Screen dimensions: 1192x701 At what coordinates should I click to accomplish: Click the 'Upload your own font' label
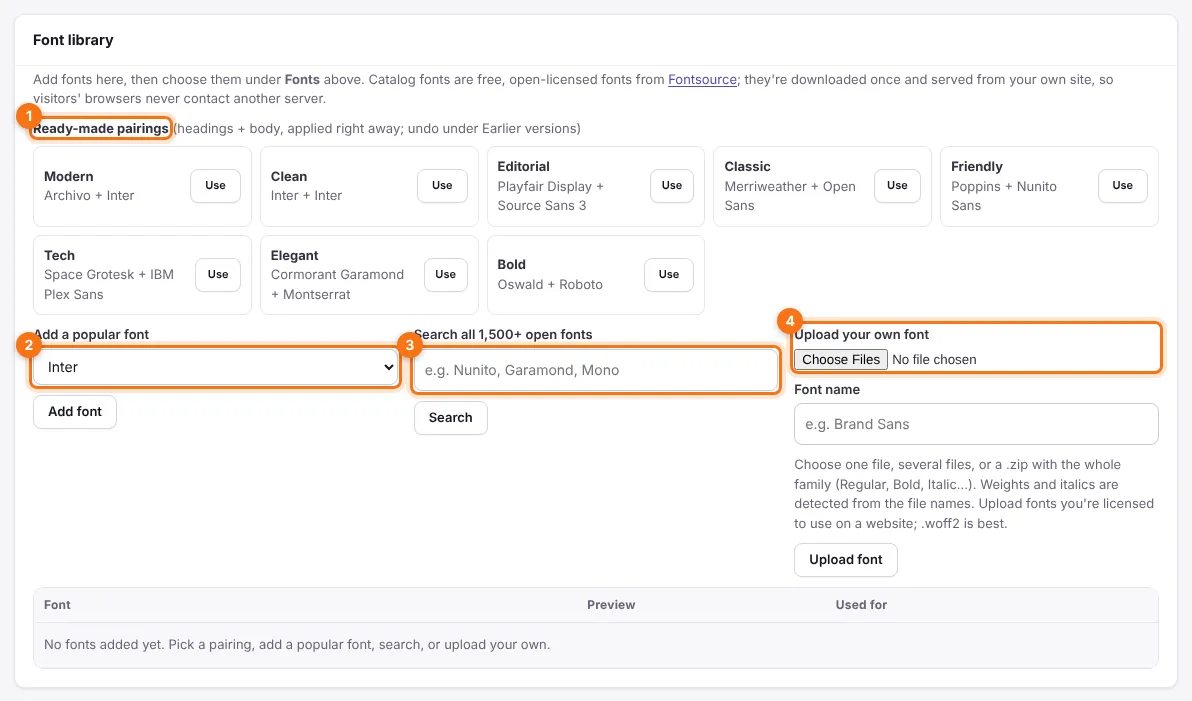pos(861,335)
